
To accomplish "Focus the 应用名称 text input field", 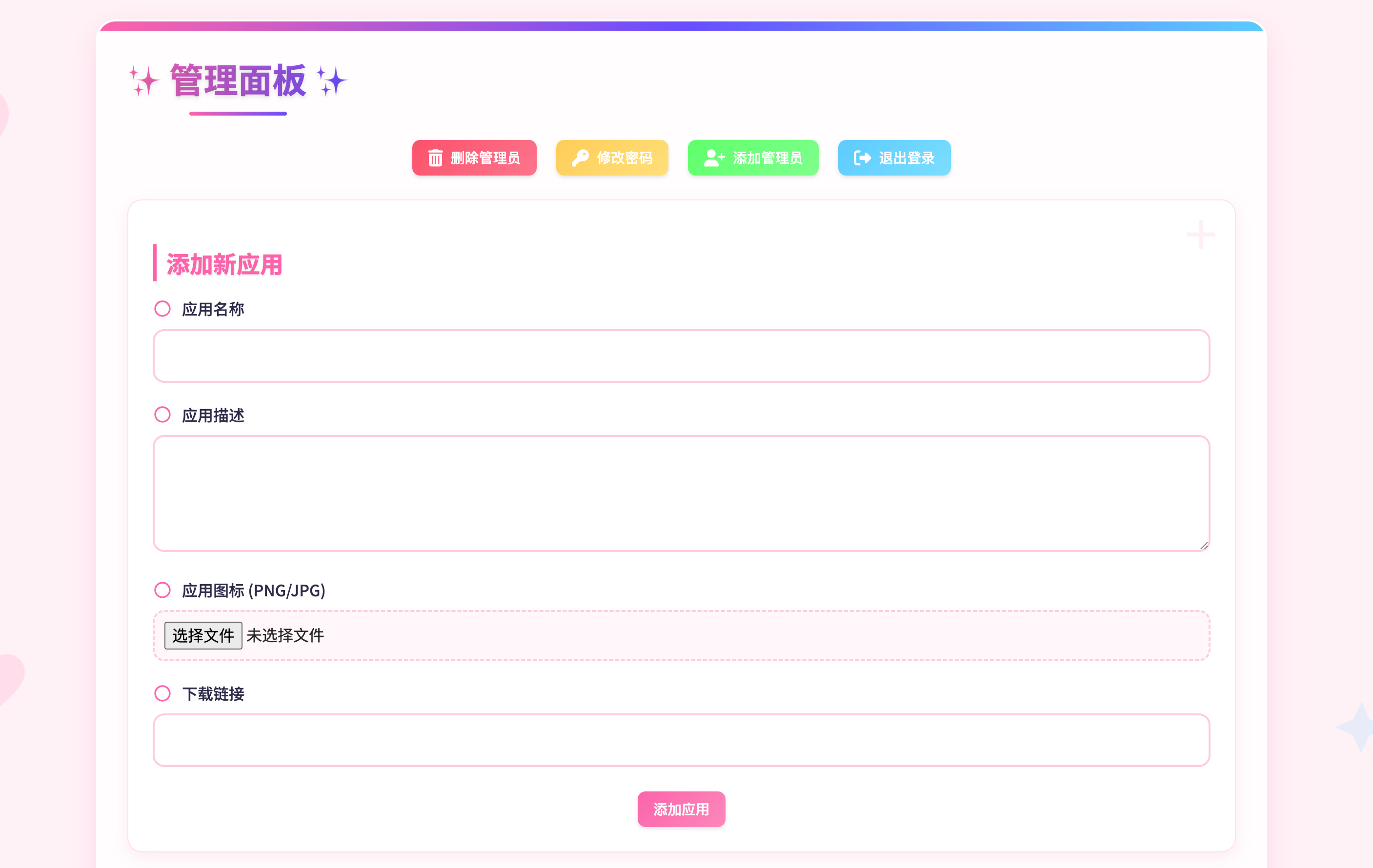I will point(681,355).
